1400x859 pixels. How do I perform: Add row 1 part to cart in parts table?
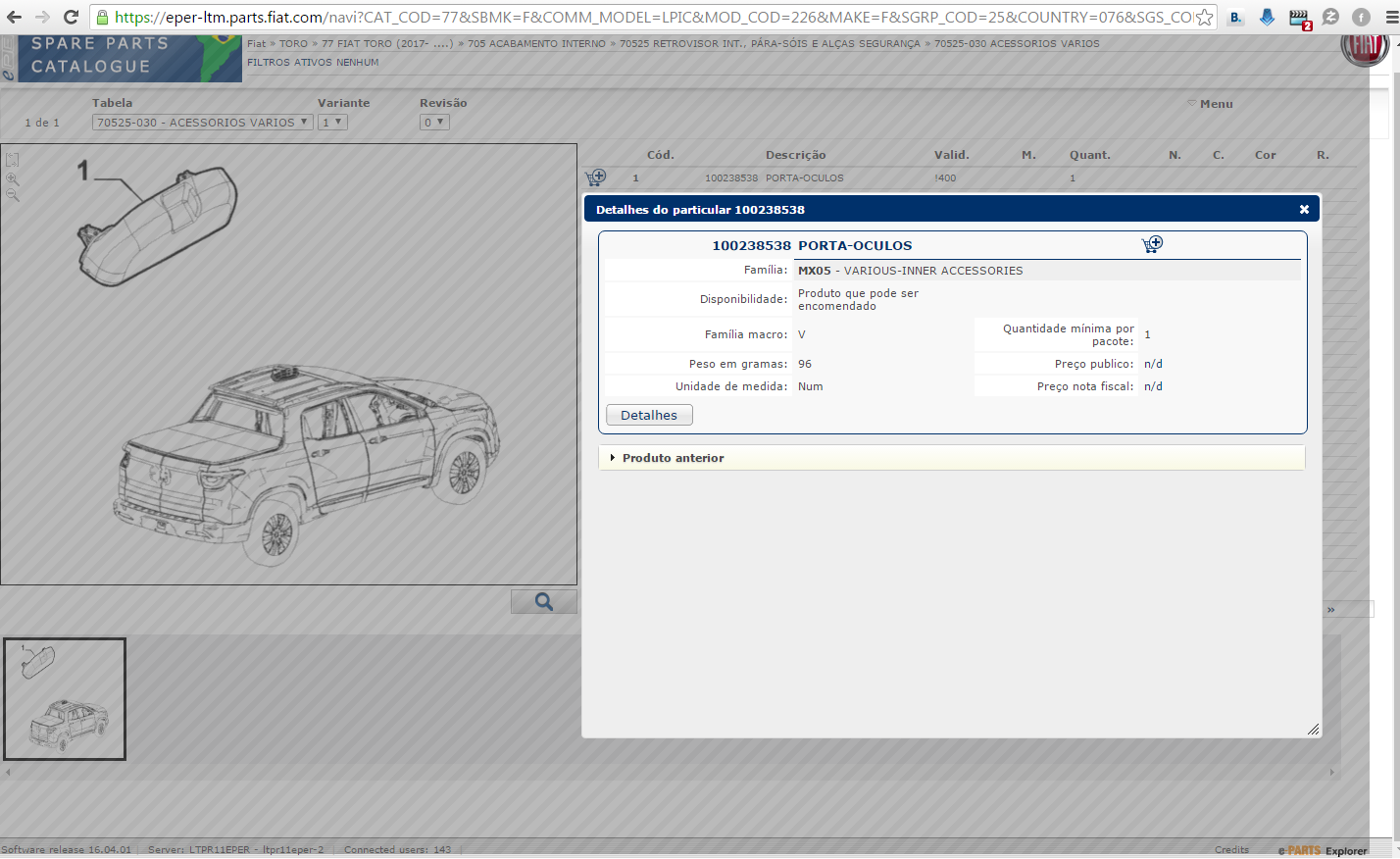tap(595, 177)
